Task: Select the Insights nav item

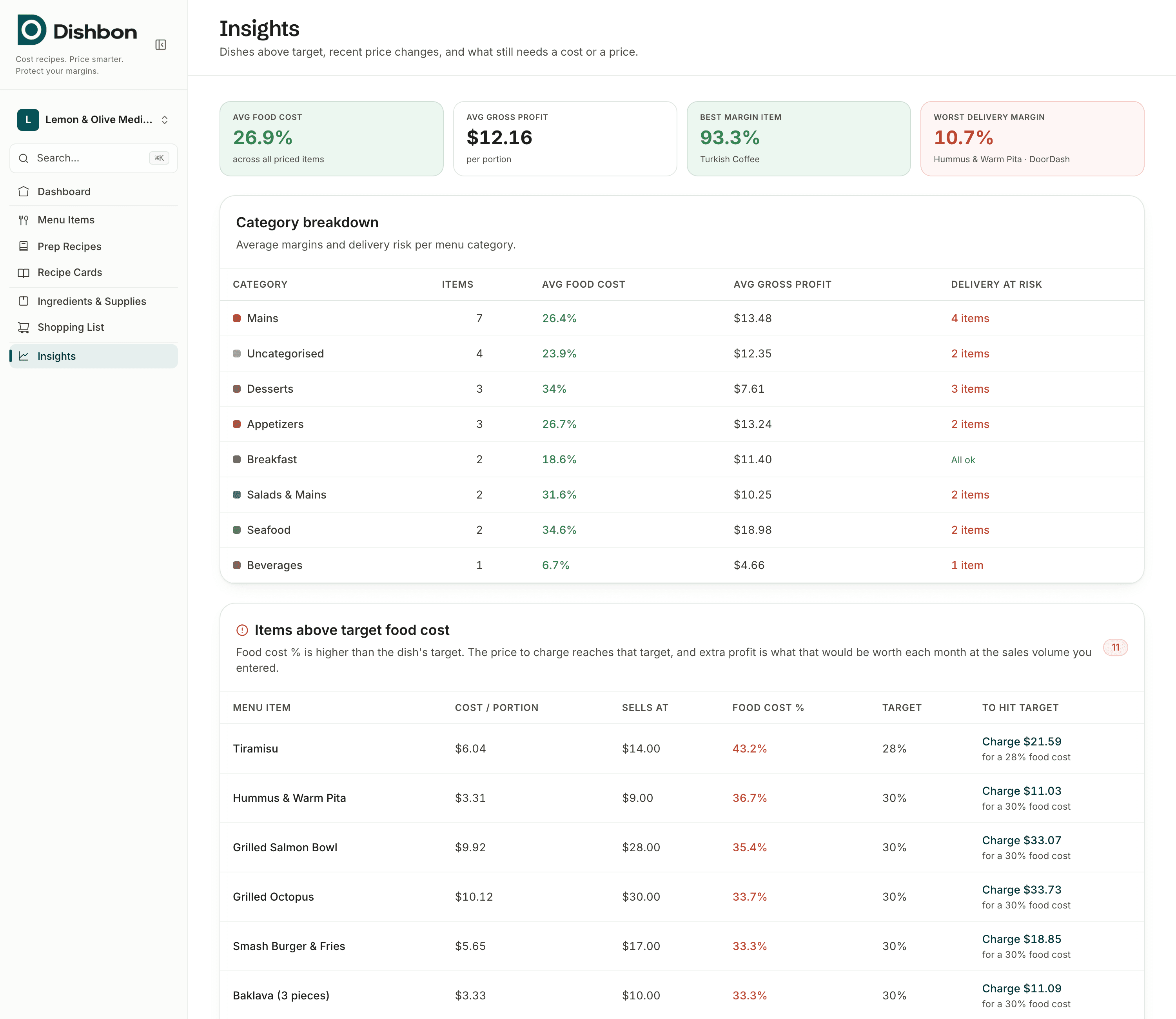Action: click(94, 356)
